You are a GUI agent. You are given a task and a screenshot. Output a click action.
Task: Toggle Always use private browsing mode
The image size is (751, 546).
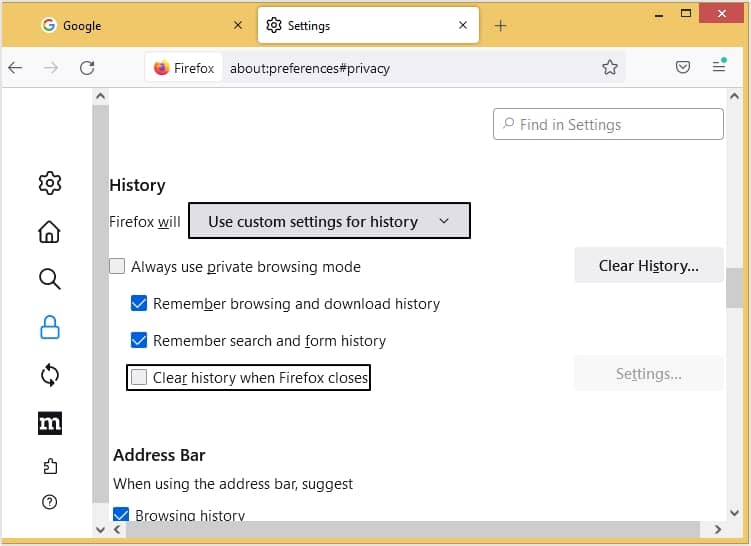pyautogui.click(x=117, y=266)
